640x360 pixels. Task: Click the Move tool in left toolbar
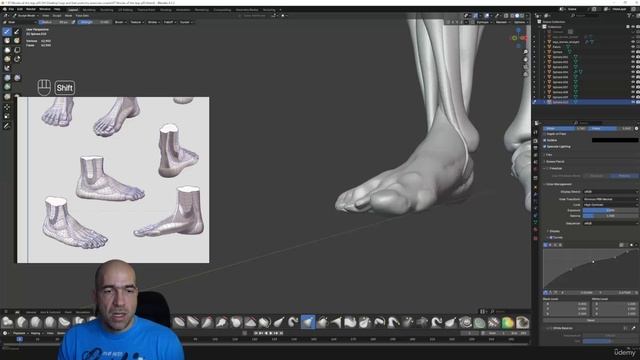[x=7, y=107]
